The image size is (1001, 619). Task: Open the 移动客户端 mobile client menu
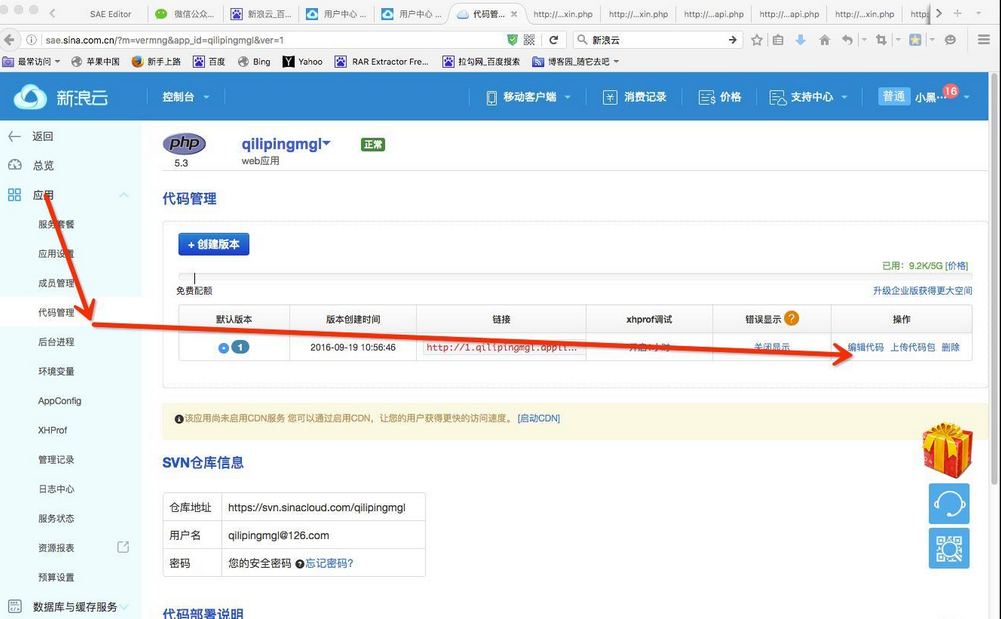(x=528, y=97)
